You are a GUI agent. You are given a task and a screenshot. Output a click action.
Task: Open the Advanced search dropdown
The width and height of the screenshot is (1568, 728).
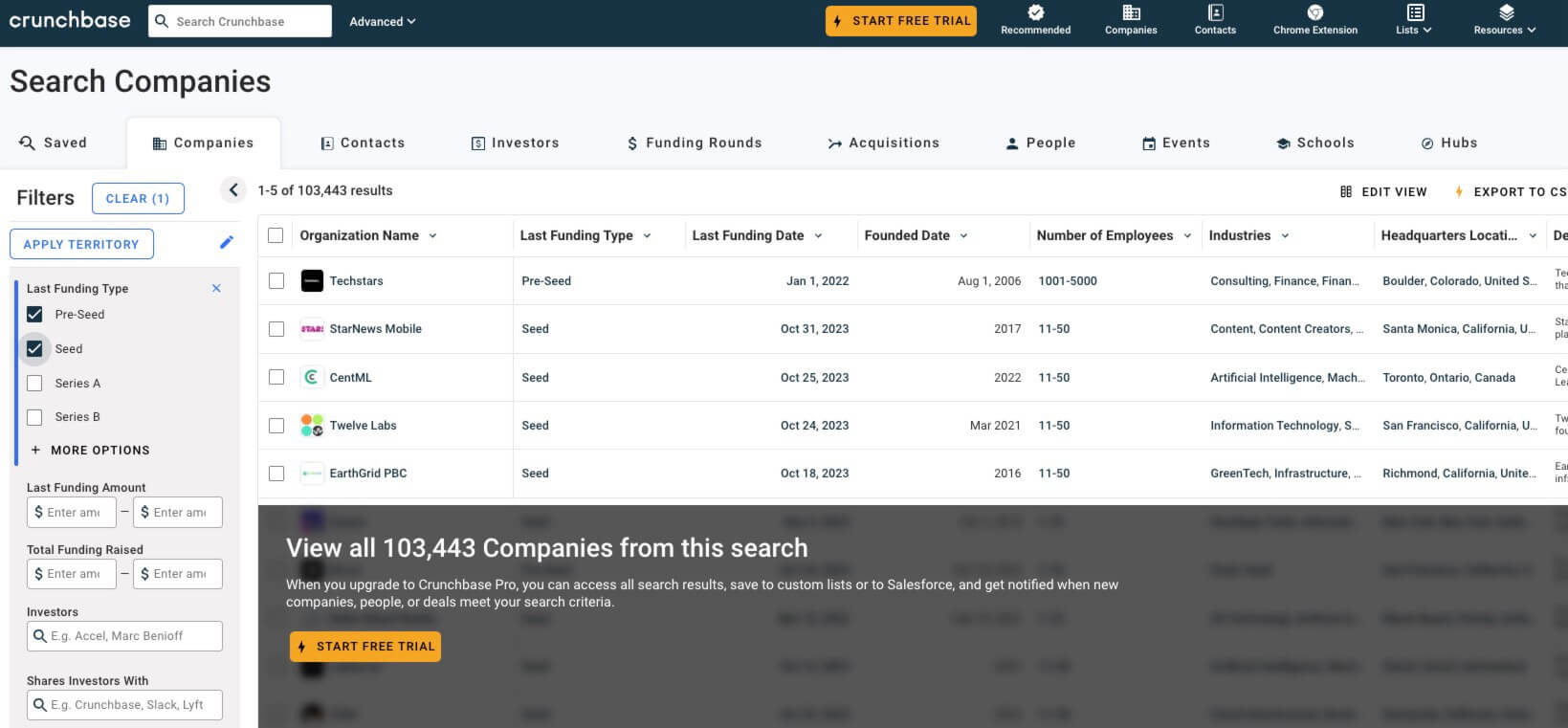(x=382, y=21)
